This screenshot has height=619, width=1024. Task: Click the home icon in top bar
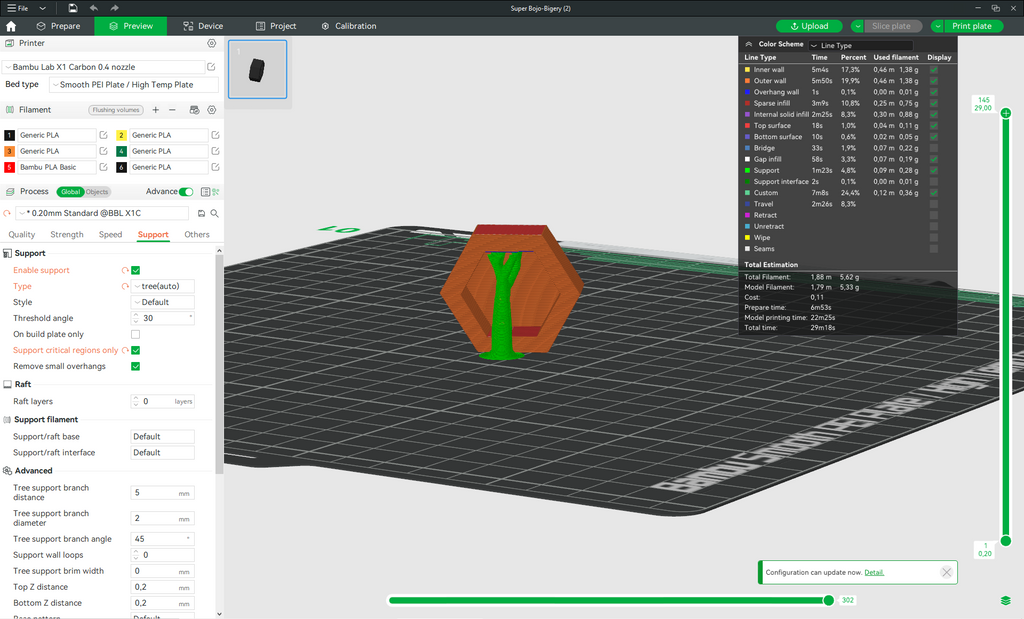click(11, 26)
